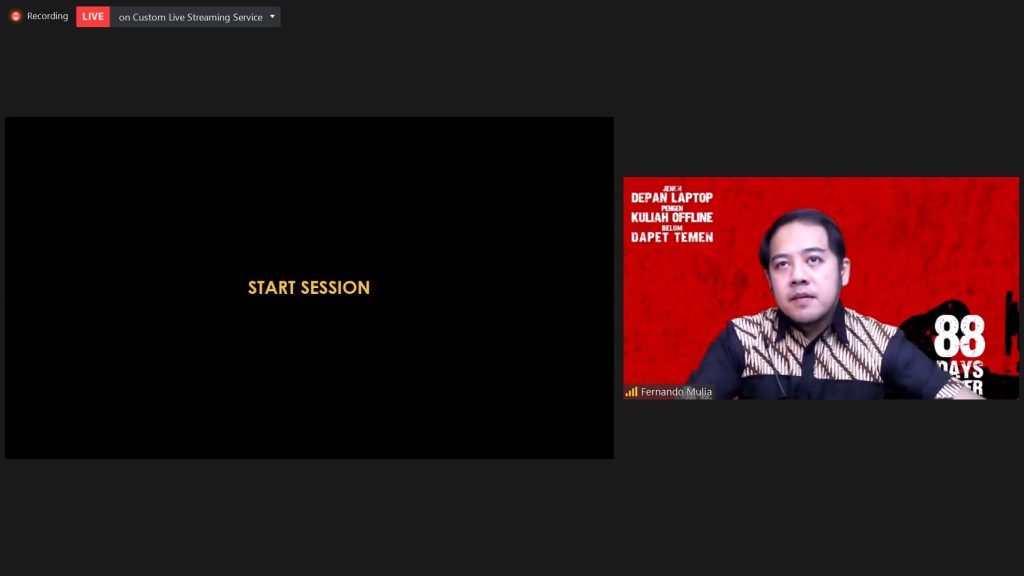
Task: Click the KULIAH OFFLINE text in the video
Action: point(671,218)
